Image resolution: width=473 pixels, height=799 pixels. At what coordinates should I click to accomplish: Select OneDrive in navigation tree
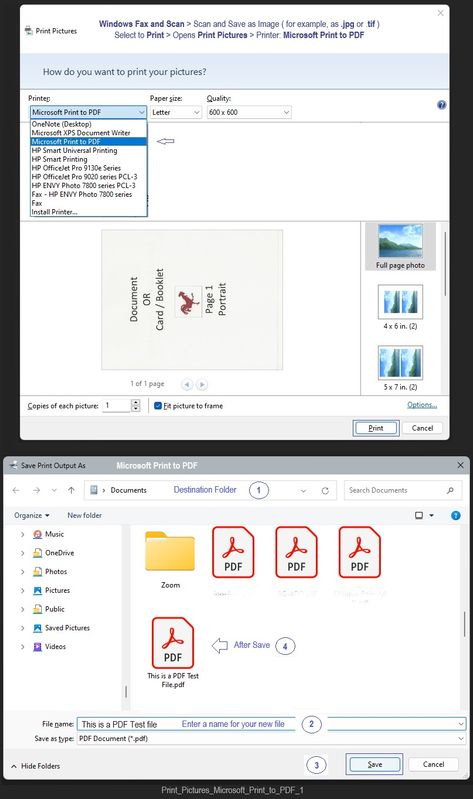(x=54, y=553)
